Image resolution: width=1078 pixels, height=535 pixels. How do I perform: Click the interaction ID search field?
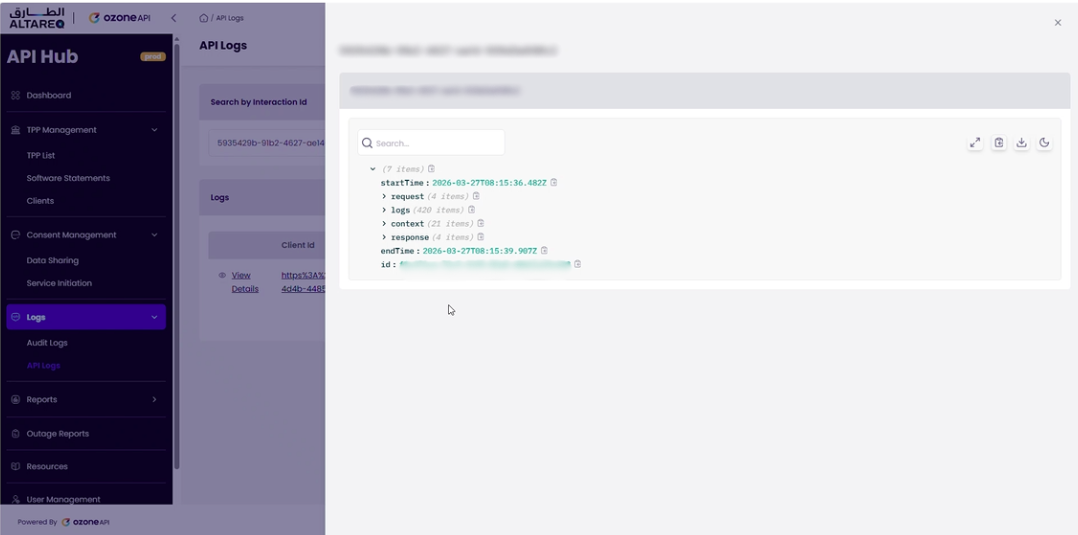point(268,144)
